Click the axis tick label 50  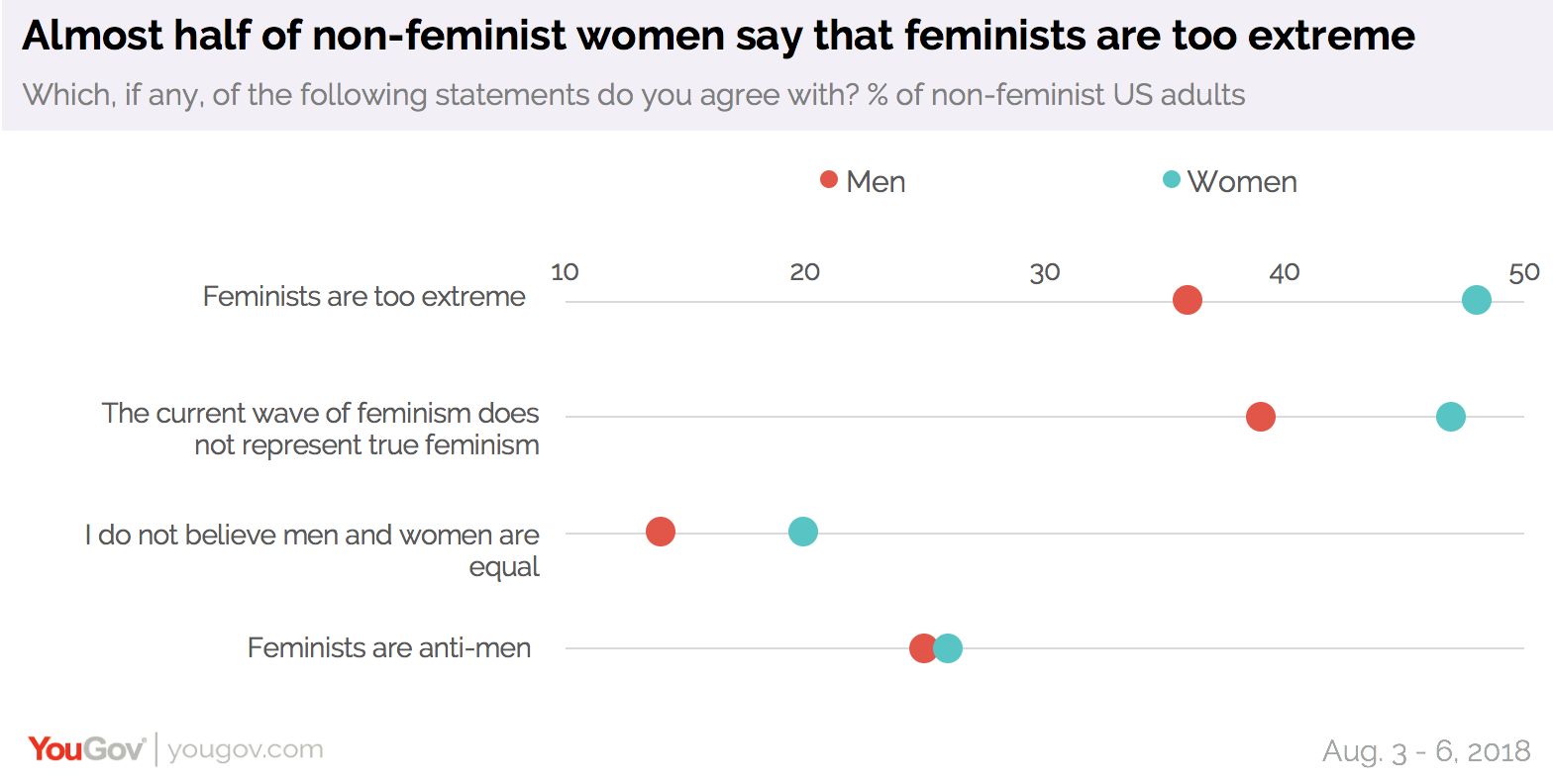pos(1523,273)
